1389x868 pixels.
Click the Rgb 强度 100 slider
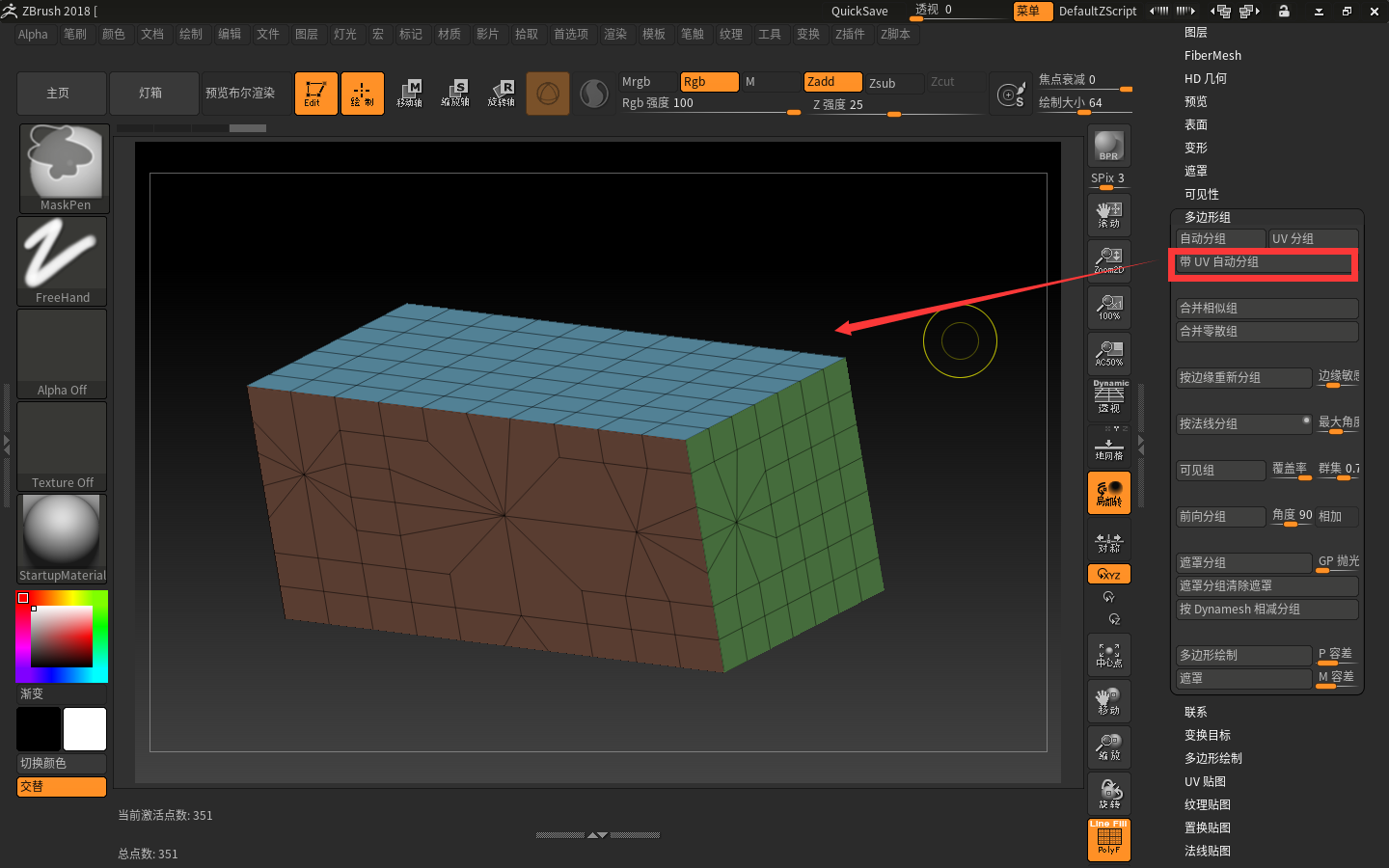point(710,103)
